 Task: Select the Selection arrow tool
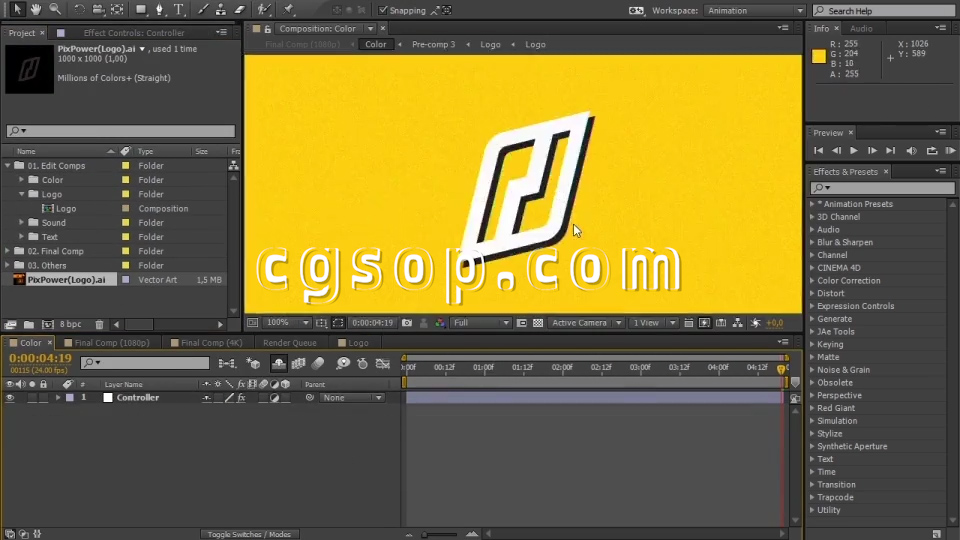pos(17,9)
